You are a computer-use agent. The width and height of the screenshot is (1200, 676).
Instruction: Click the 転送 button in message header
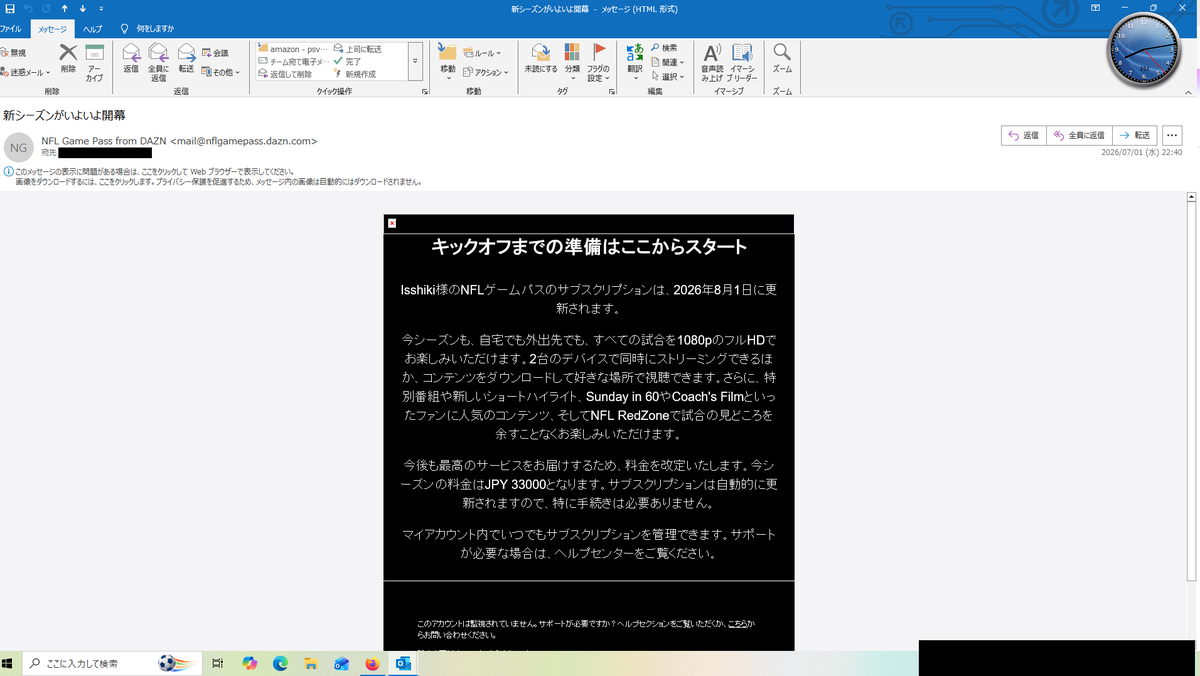tap(1134, 135)
